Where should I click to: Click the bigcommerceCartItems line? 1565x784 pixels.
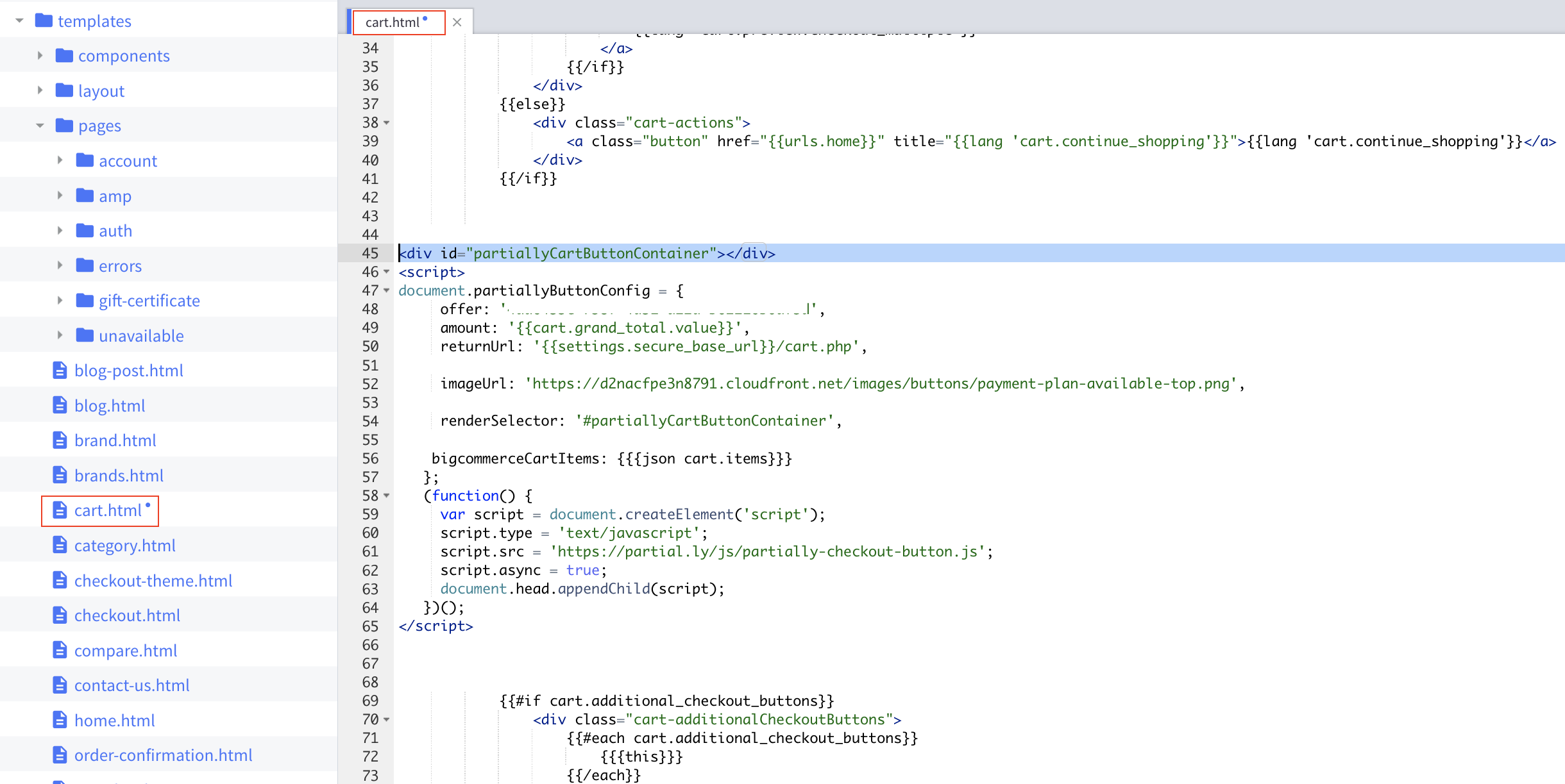point(612,458)
